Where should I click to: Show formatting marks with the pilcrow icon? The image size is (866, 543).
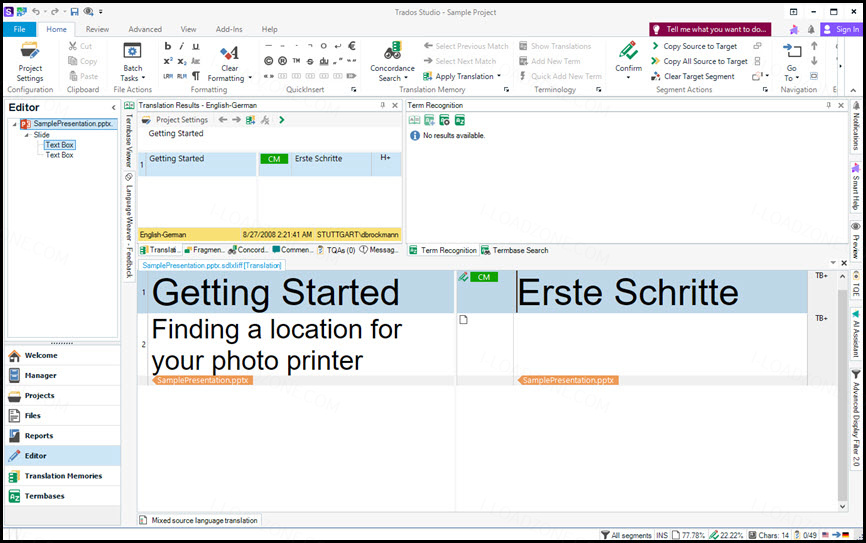click(196, 76)
